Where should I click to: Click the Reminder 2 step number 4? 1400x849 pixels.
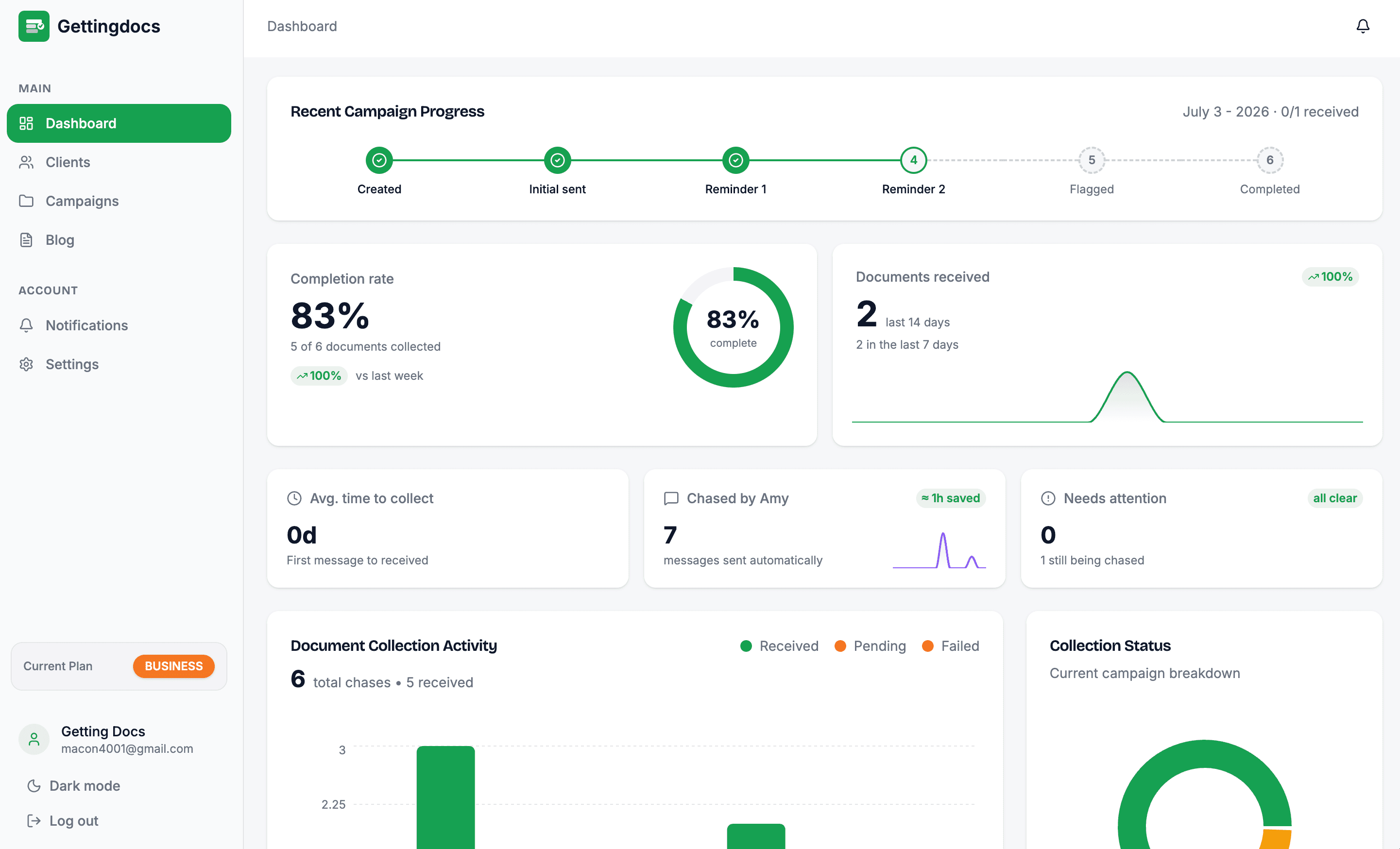914,160
